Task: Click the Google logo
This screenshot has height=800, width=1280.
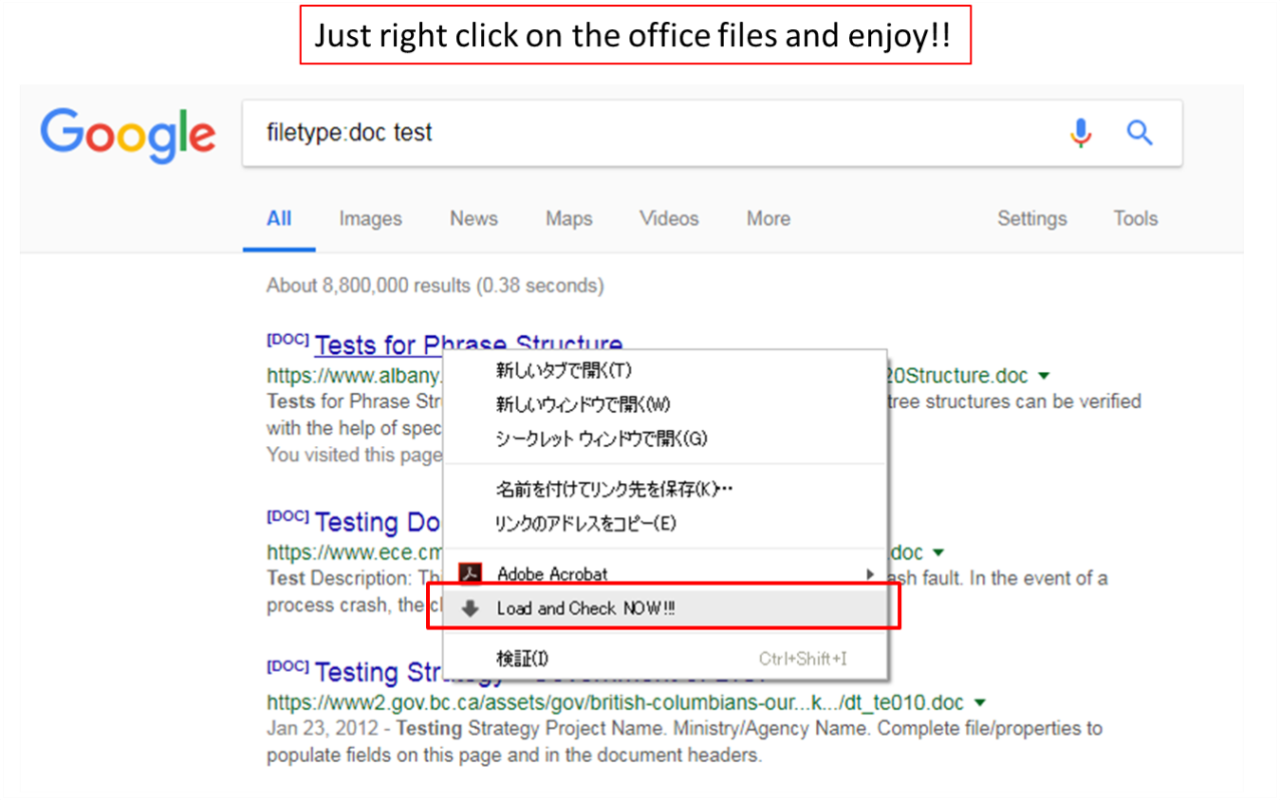Action: coord(128,135)
